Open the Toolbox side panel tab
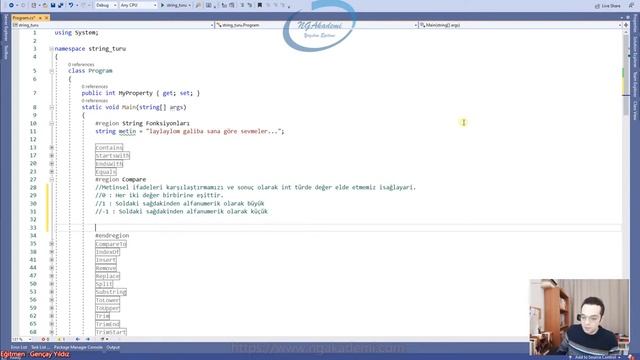Viewport: 640px width, 360px height. (6, 52)
